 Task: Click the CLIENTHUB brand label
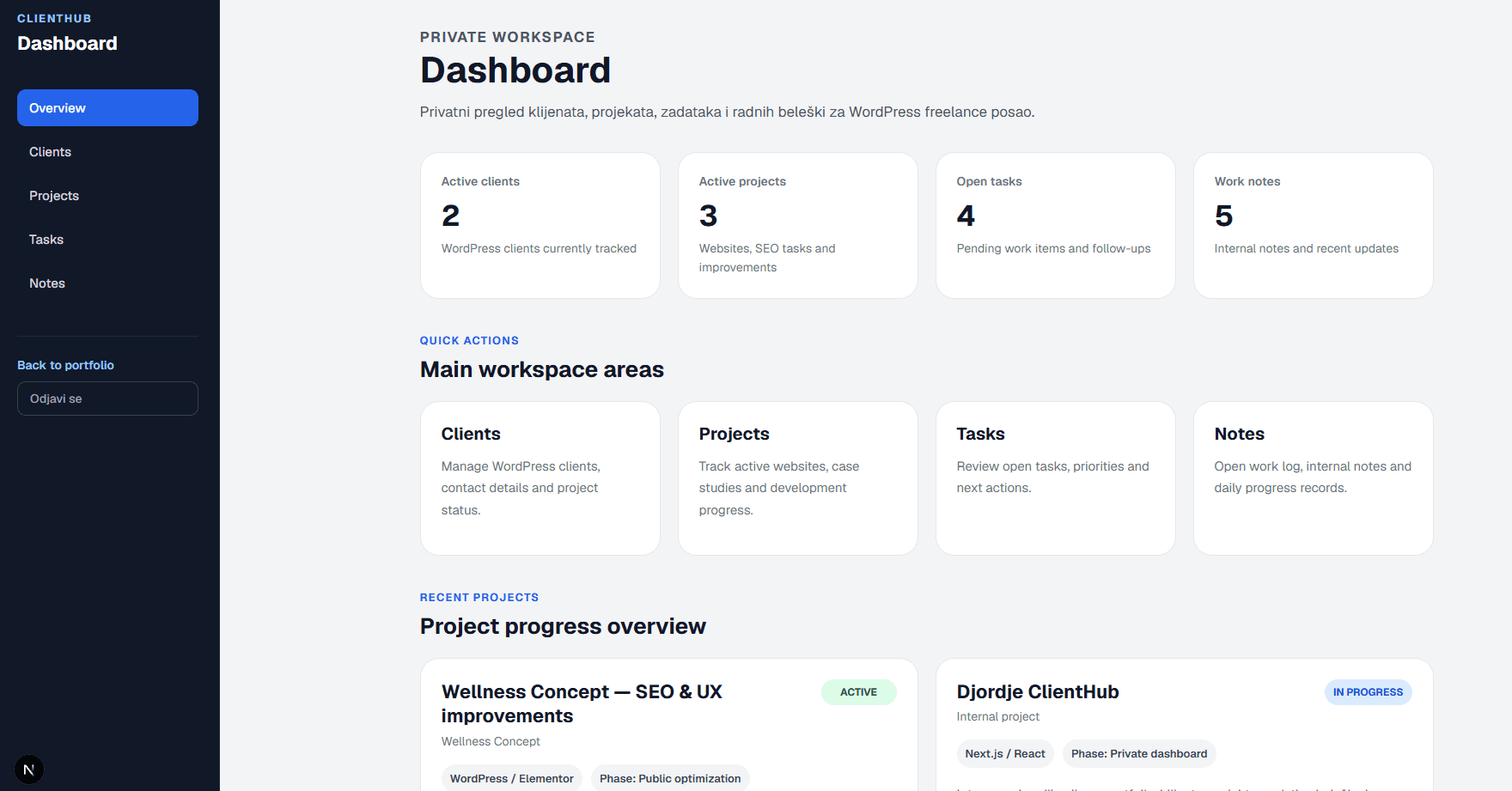[x=54, y=19]
